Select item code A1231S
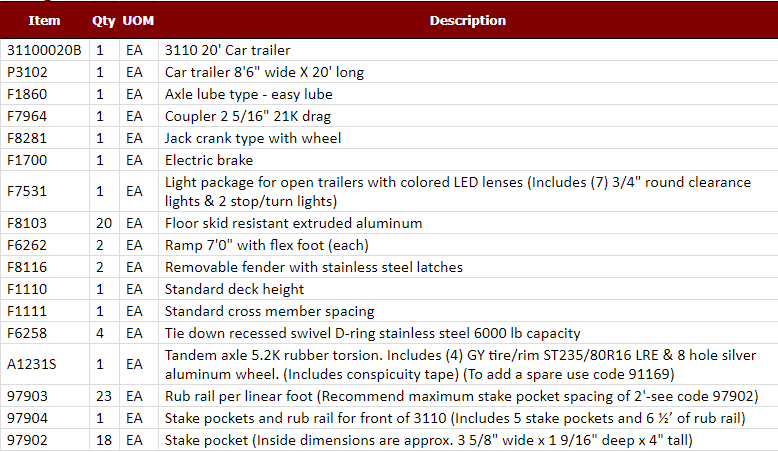 click(30, 365)
